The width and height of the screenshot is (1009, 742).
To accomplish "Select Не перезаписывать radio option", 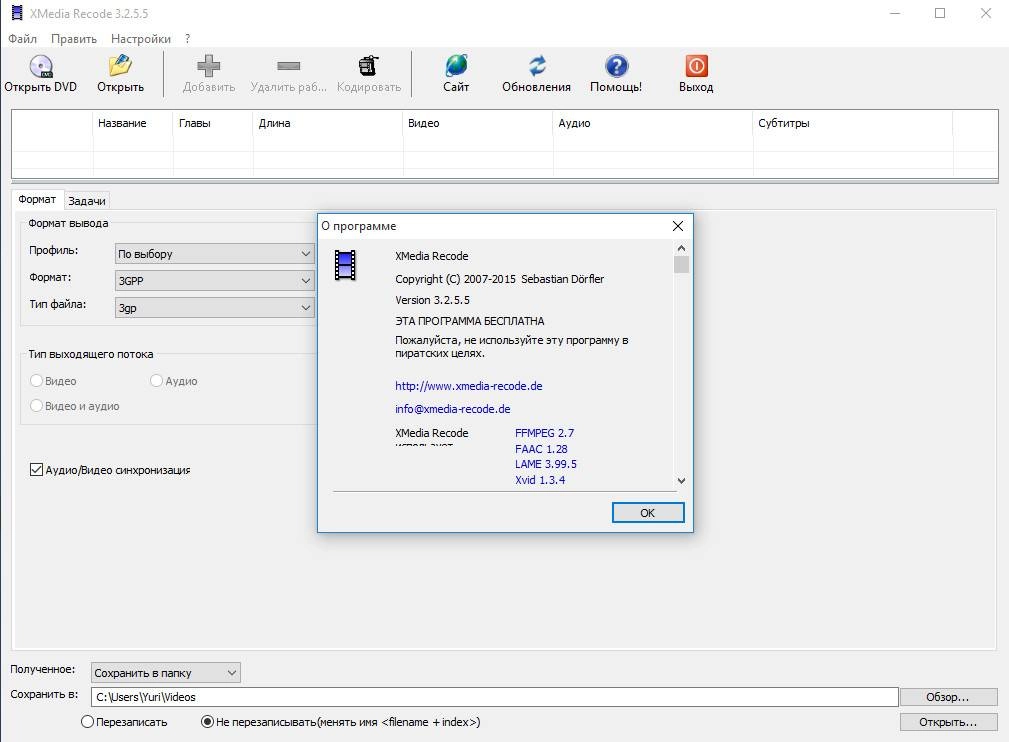I will click(207, 722).
